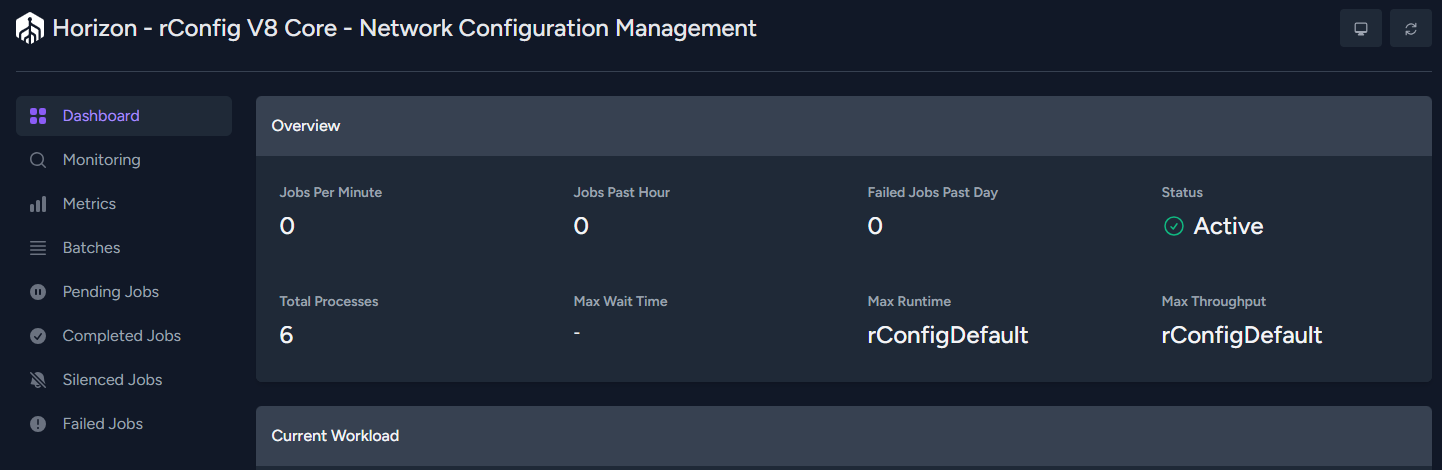
Task: Click the Failed Jobs Past Day value 0
Action: pos(875,227)
